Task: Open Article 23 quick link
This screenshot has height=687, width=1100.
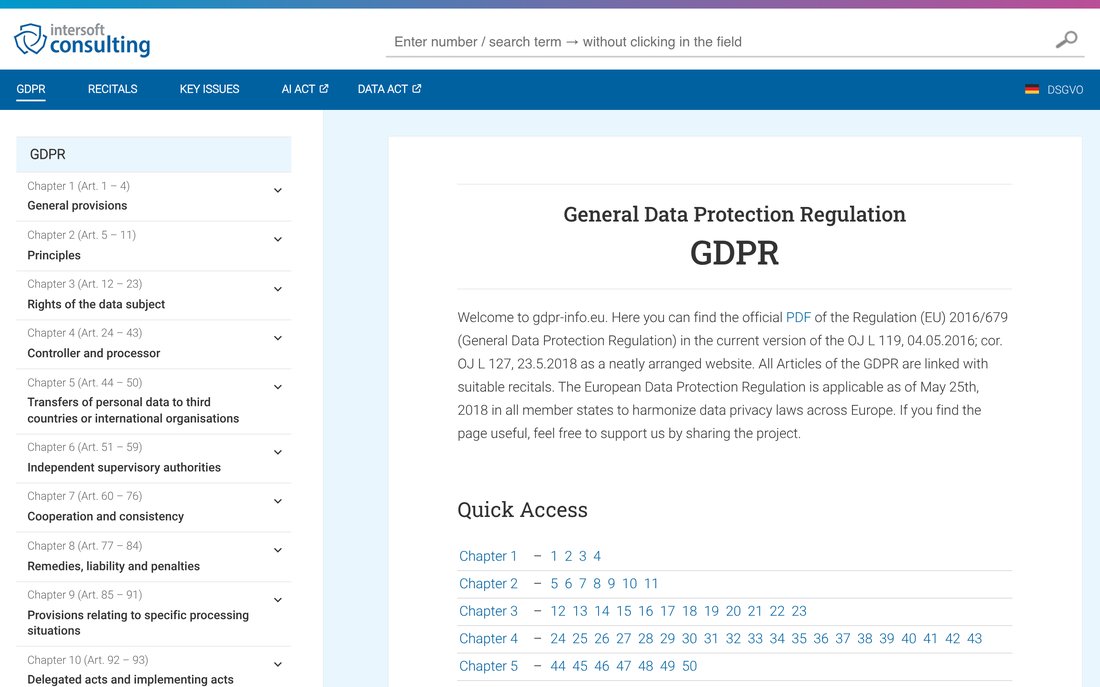Action: [799, 611]
